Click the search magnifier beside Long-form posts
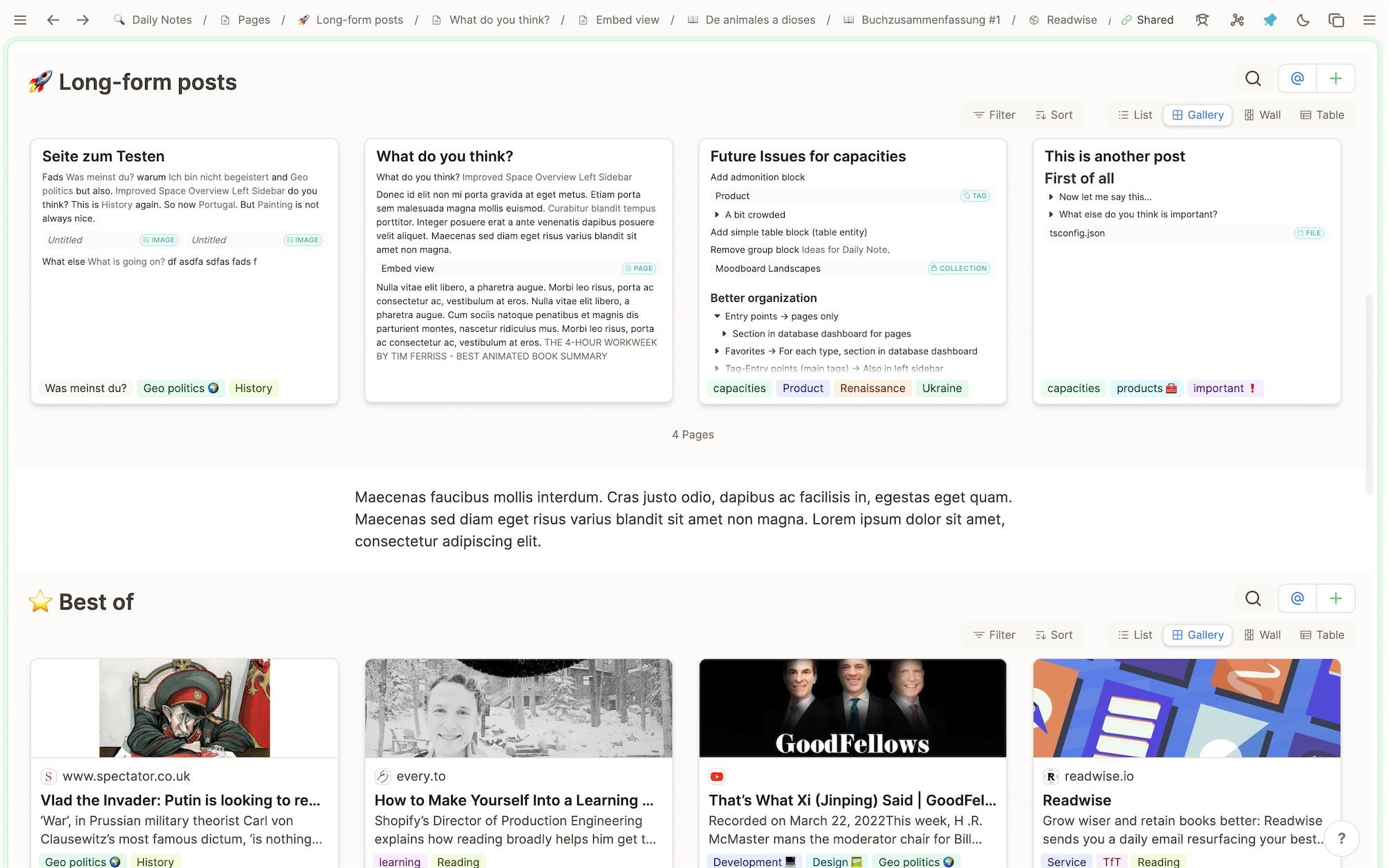This screenshot has width=1389, height=868. point(1253,78)
